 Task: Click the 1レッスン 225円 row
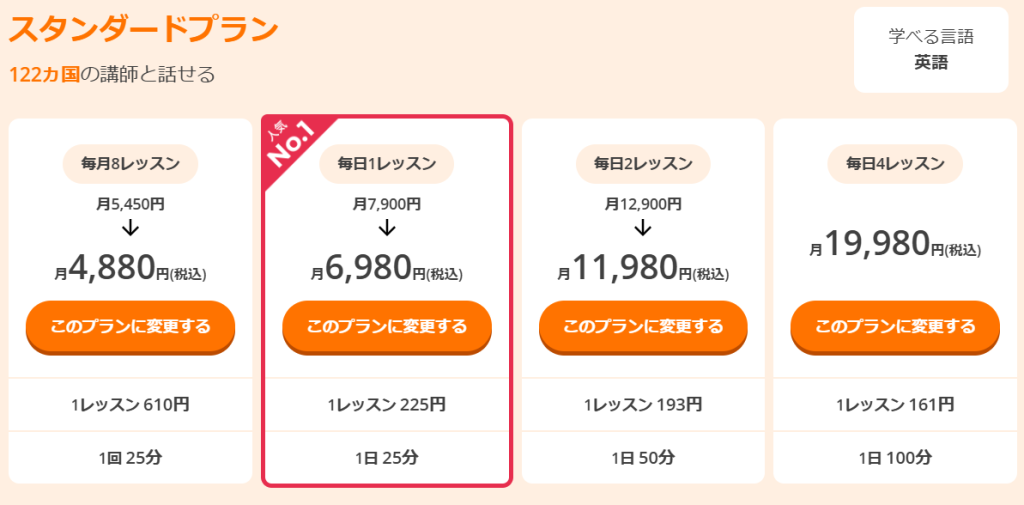[x=387, y=405]
